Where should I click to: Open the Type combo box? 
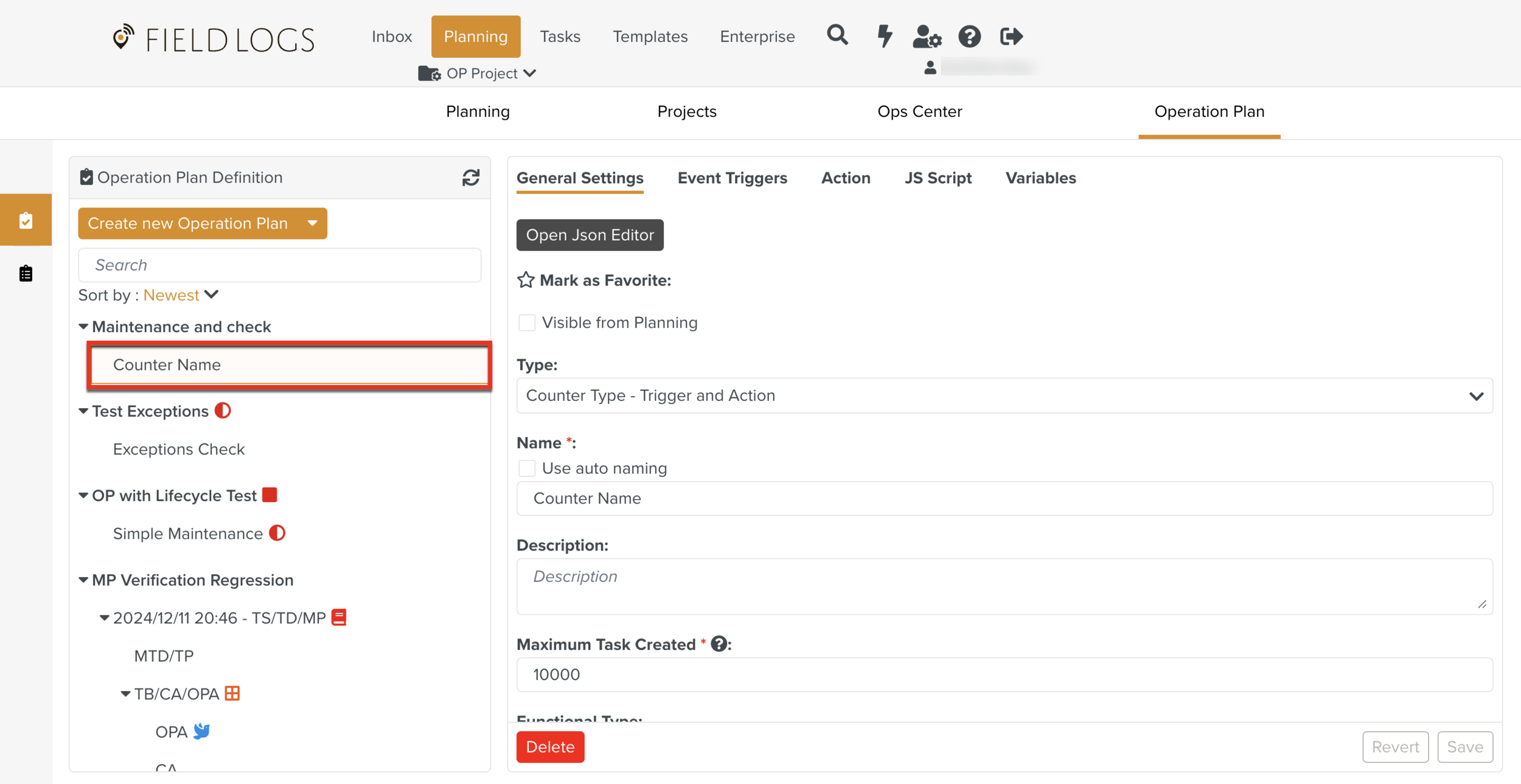tap(1004, 396)
